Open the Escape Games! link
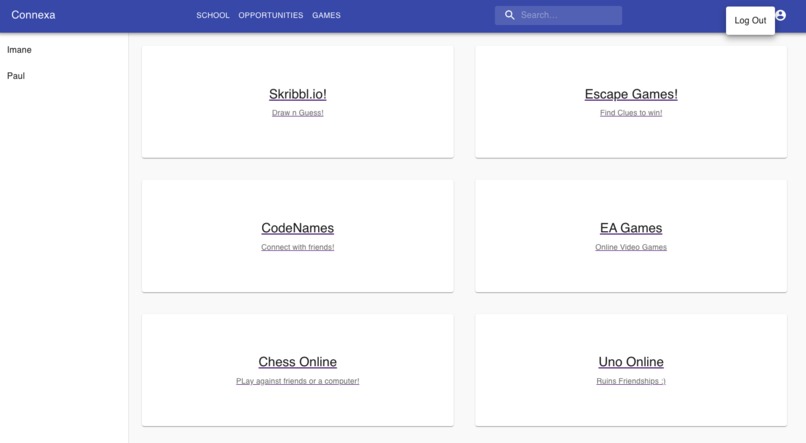 pyautogui.click(x=631, y=94)
